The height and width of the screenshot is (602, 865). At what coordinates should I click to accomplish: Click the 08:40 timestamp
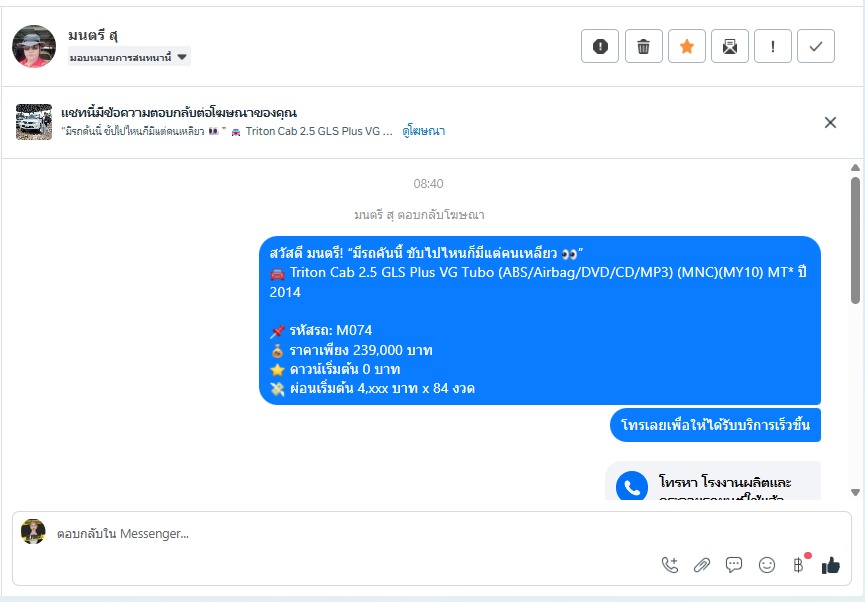pyautogui.click(x=428, y=183)
